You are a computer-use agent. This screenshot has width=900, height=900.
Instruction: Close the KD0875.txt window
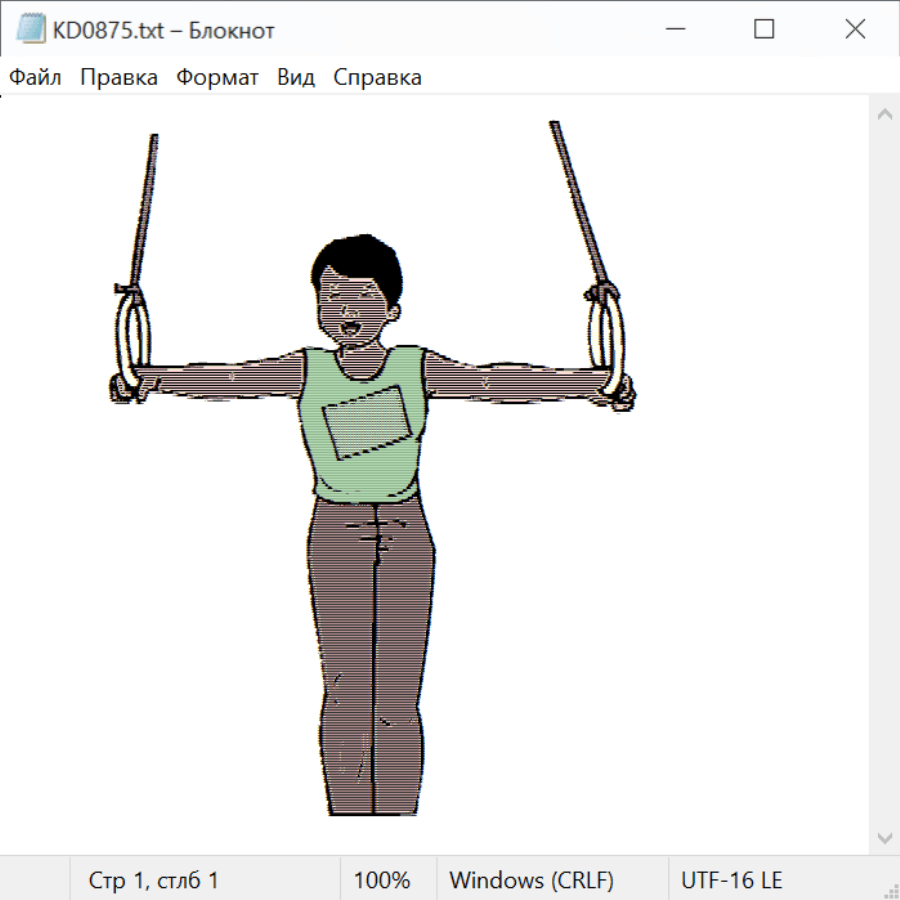855,30
